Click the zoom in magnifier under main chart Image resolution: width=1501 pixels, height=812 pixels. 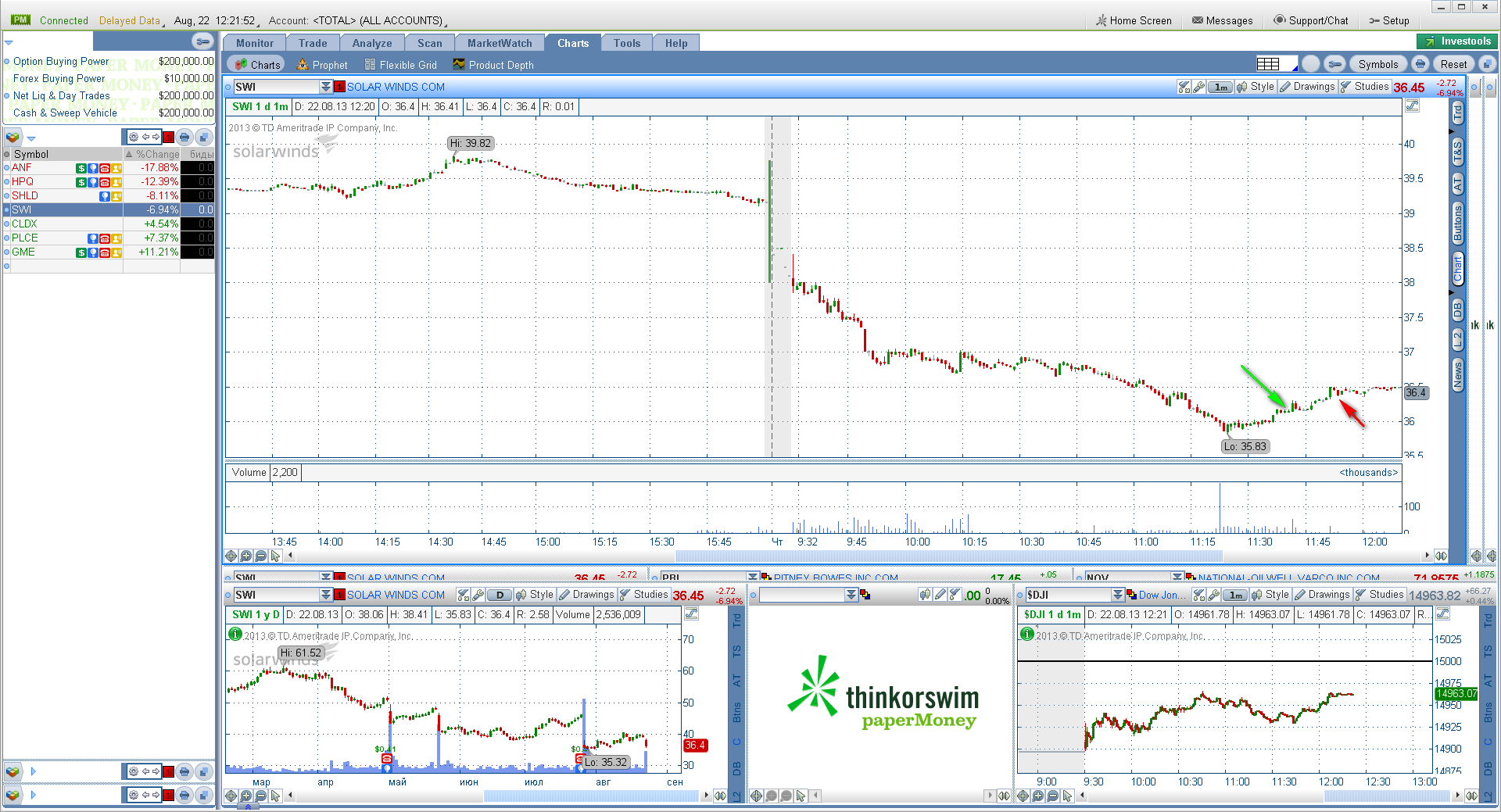(246, 556)
